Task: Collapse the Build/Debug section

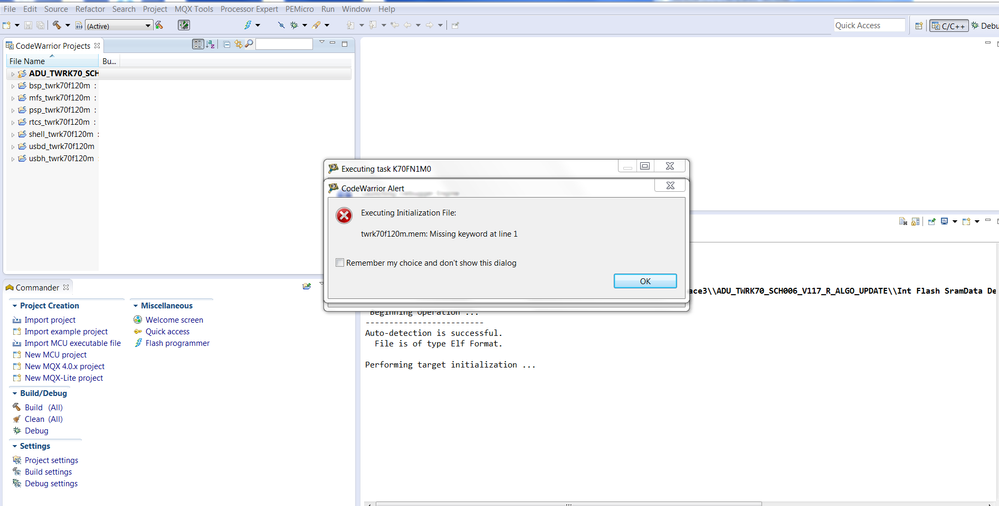Action: (x=14, y=393)
